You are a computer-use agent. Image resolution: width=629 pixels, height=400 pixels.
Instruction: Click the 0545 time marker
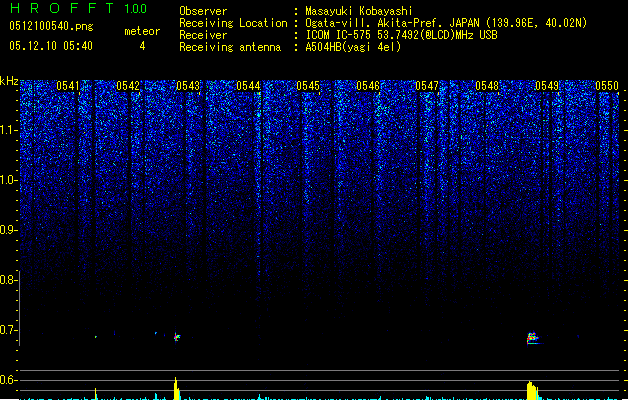[308, 86]
